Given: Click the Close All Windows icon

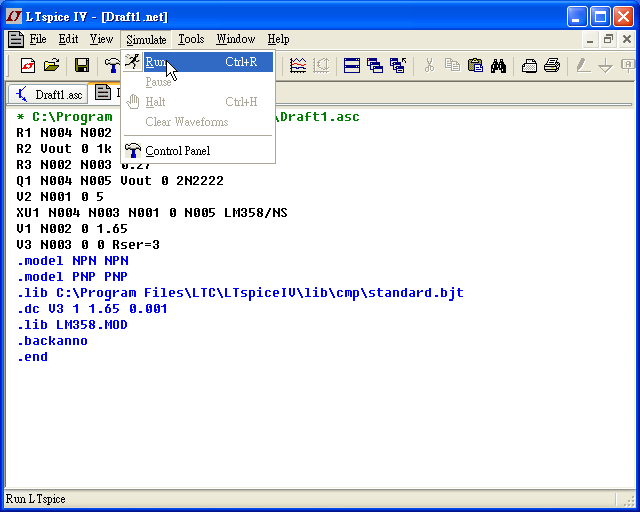Looking at the screenshot, I should point(398,65).
